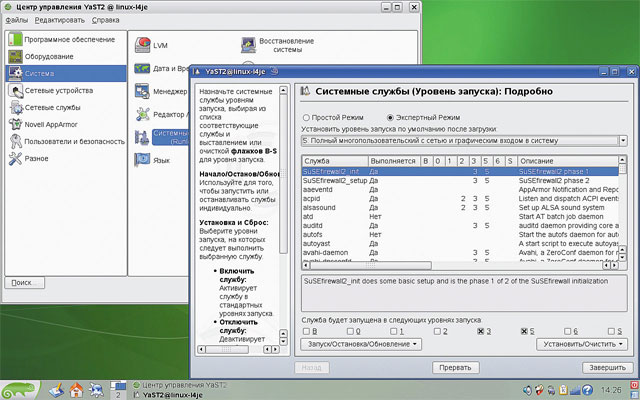
Task: Launch the LVM module icon
Action: [x=143, y=45]
